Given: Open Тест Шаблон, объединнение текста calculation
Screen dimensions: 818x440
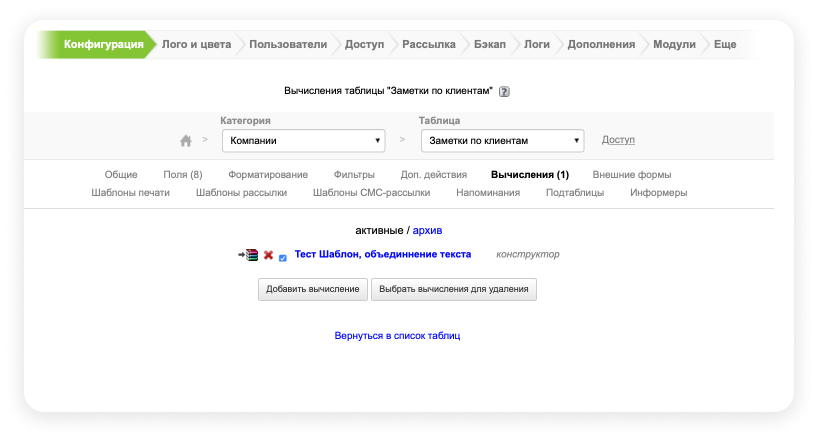Looking at the screenshot, I should pyautogui.click(x=382, y=254).
